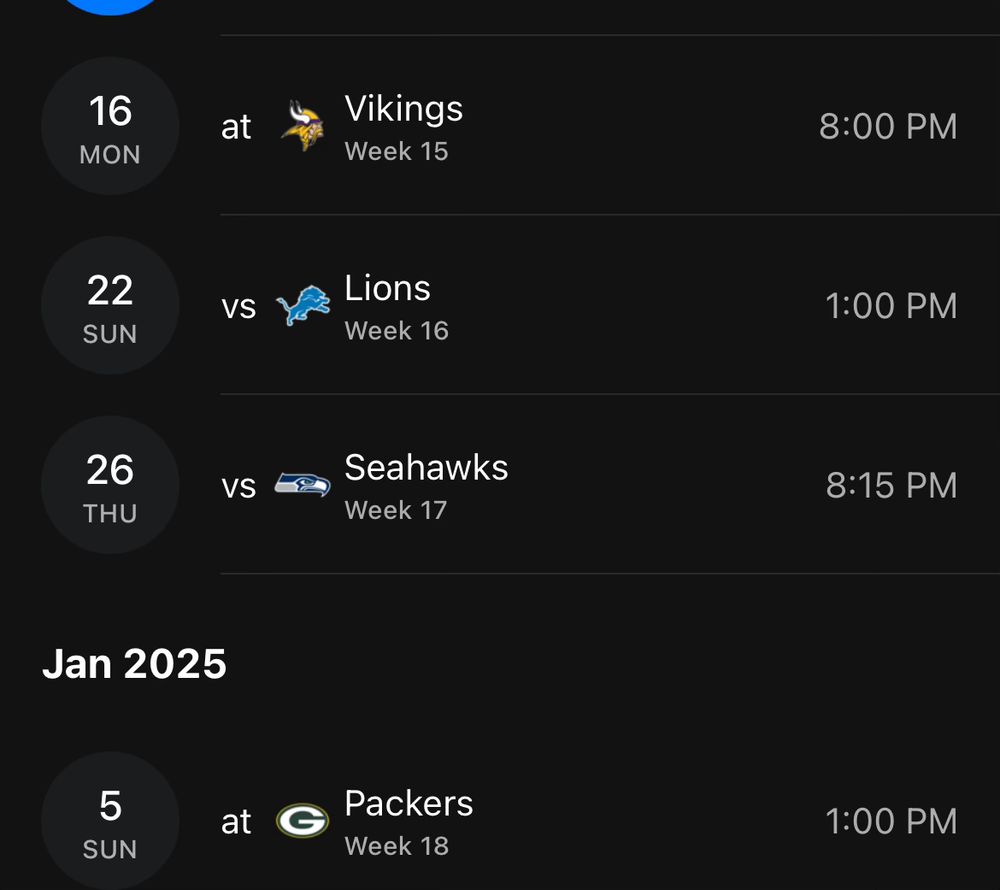Tap the Week 17 label
Viewport: 1000px width, 890px height.
(x=396, y=511)
